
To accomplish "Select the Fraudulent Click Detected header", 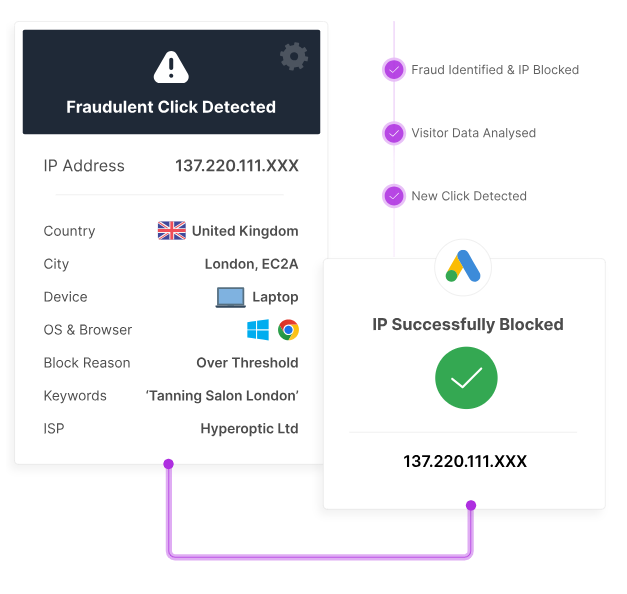I will coord(171,107).
